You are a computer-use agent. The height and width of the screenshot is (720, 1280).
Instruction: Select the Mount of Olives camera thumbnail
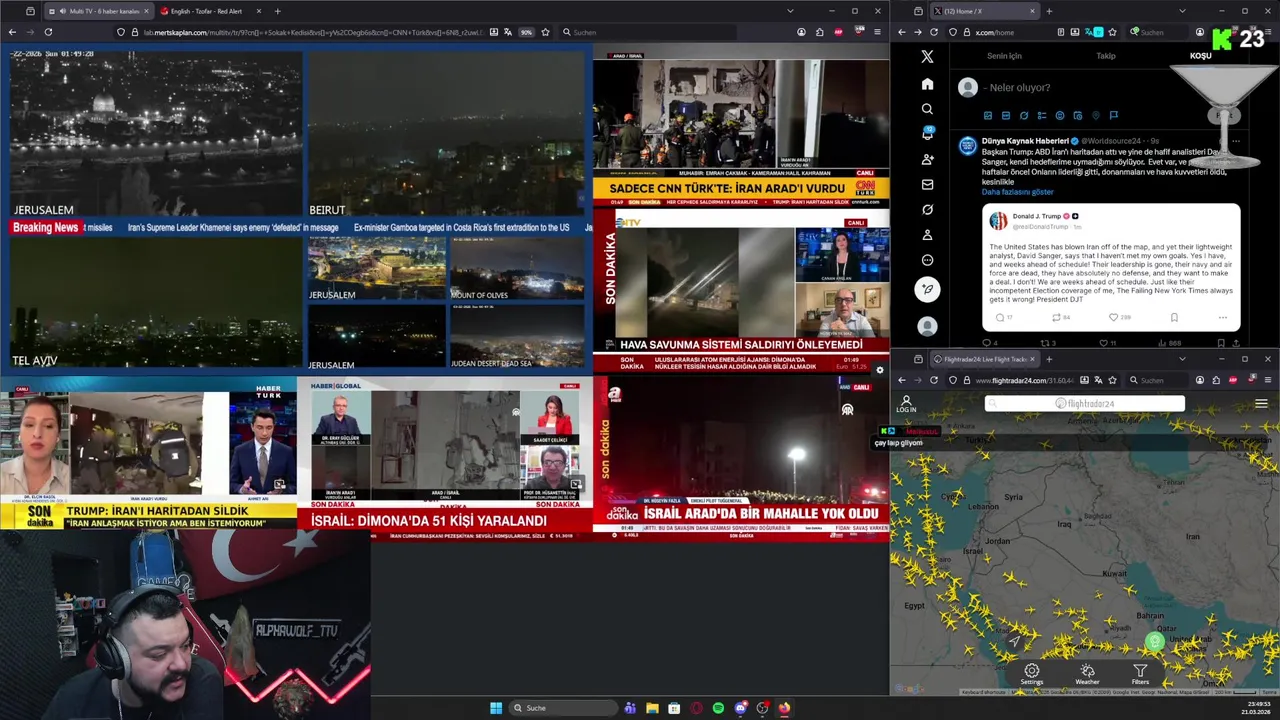click(x=517, y=268)
